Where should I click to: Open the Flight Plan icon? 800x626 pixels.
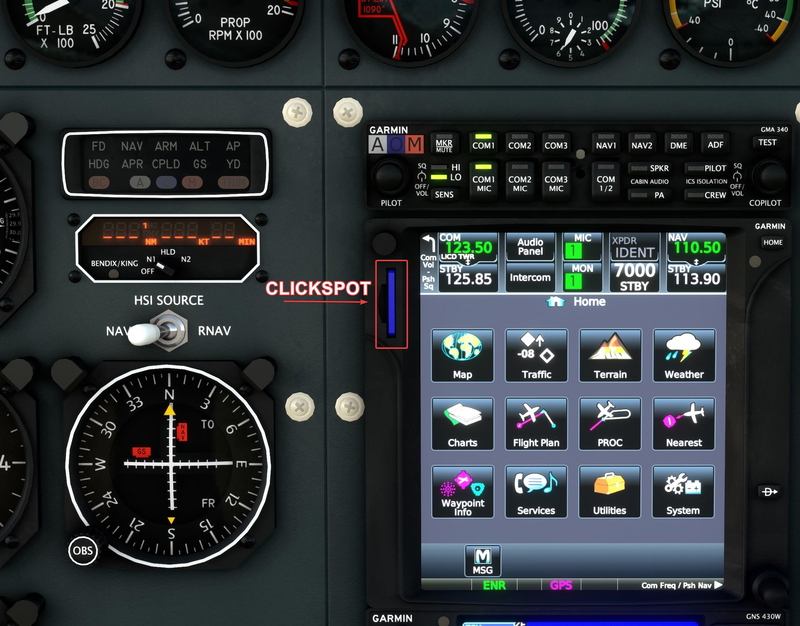(x=536, y=424)
